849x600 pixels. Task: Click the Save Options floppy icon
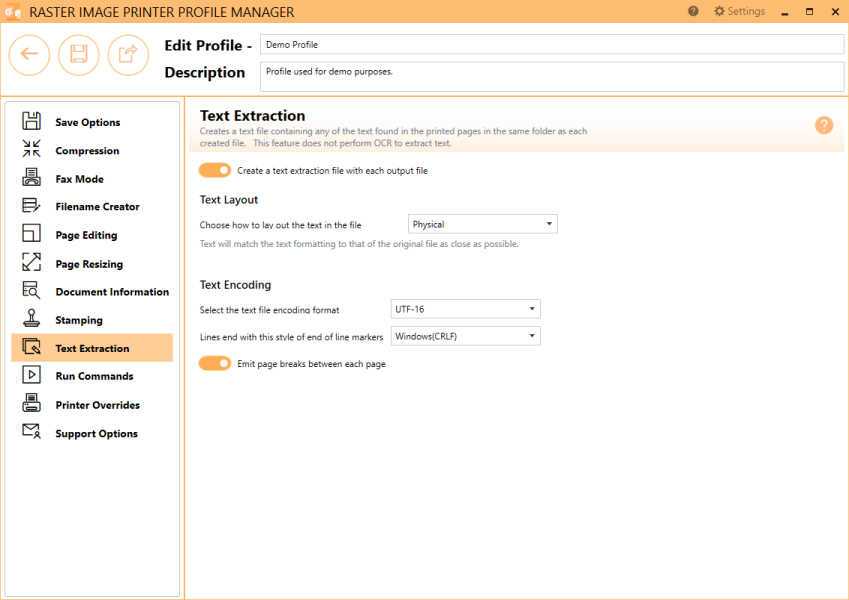31,121
